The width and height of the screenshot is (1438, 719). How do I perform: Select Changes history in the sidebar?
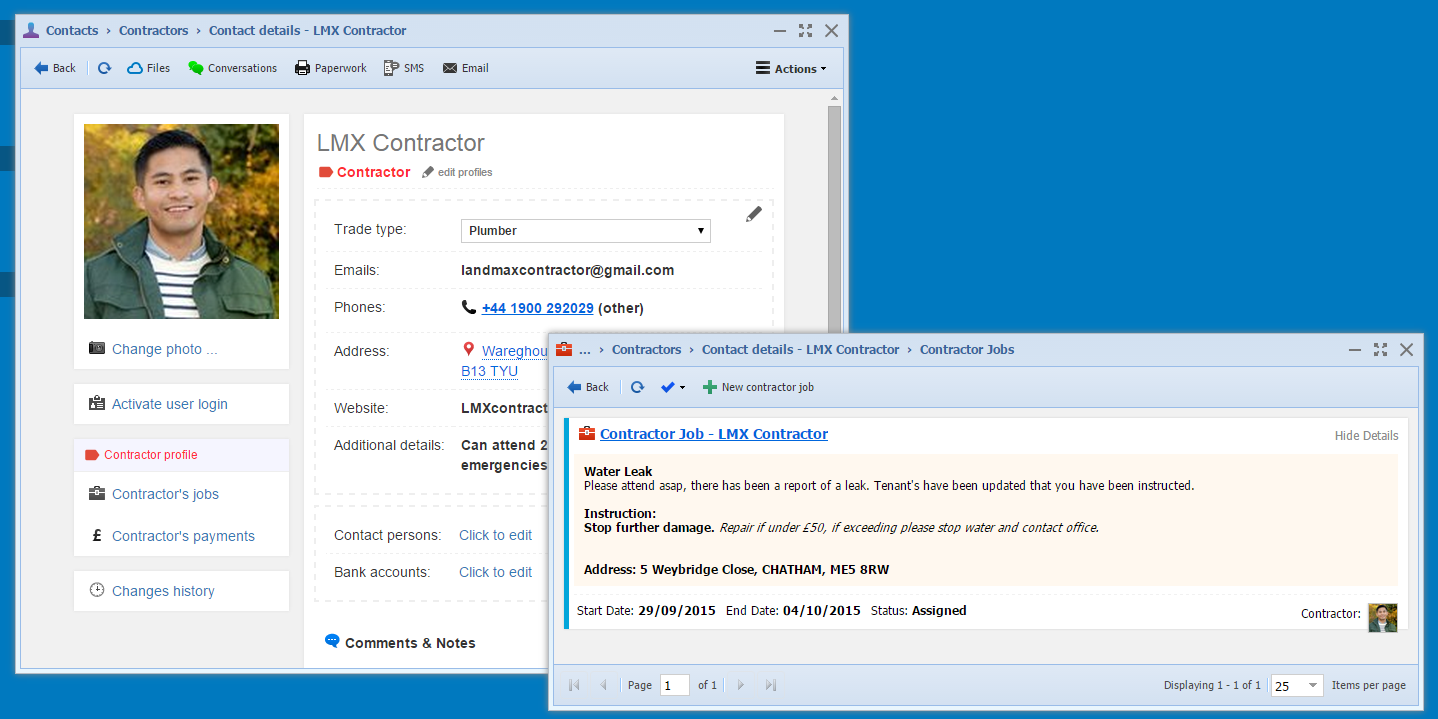click(x=163, y=591)
